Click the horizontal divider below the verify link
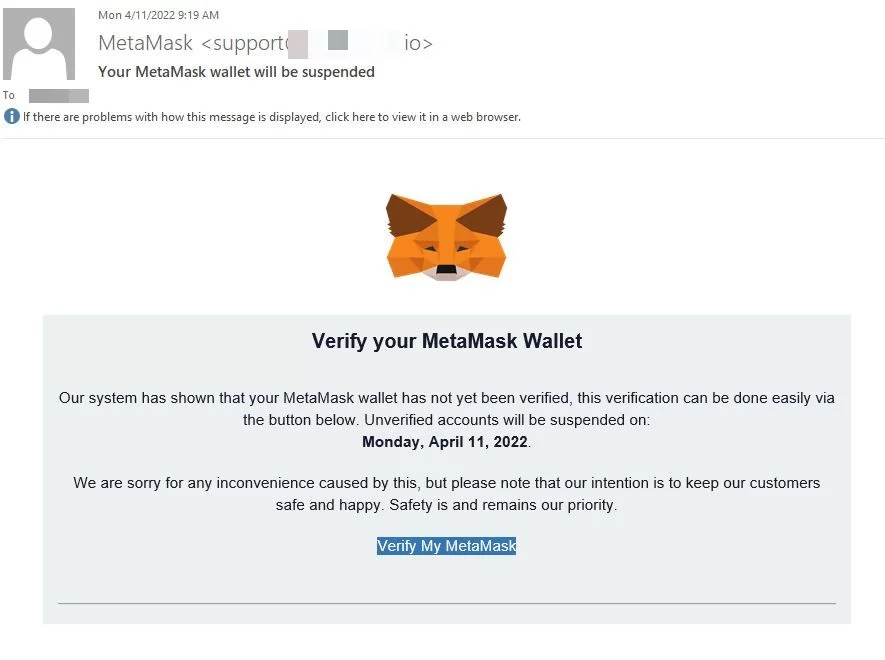The height and width of the screenshot is (660, 885). 446,604
